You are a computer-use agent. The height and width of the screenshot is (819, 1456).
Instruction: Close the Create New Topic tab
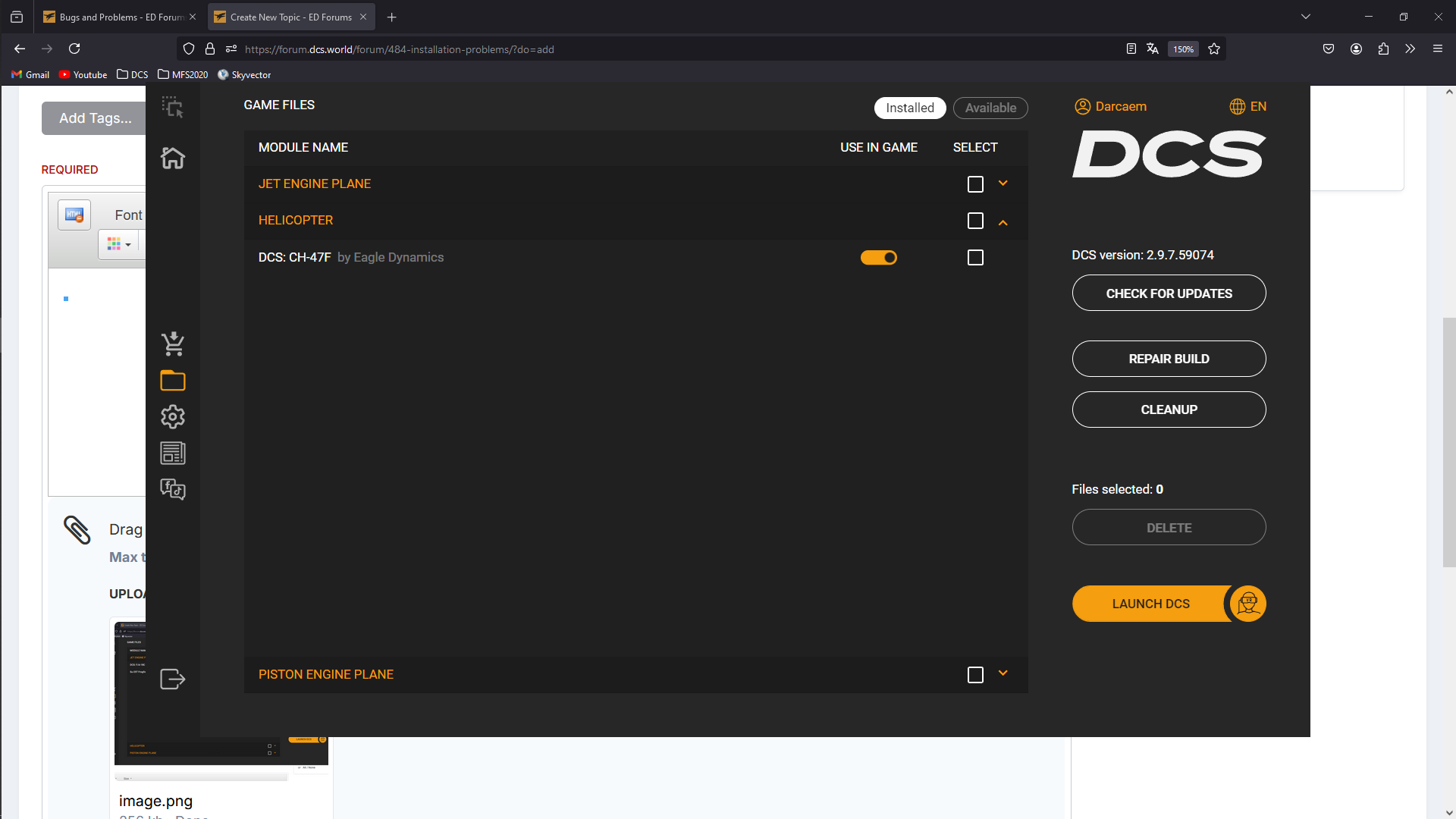pyautogui.click(x=363, y=17)
